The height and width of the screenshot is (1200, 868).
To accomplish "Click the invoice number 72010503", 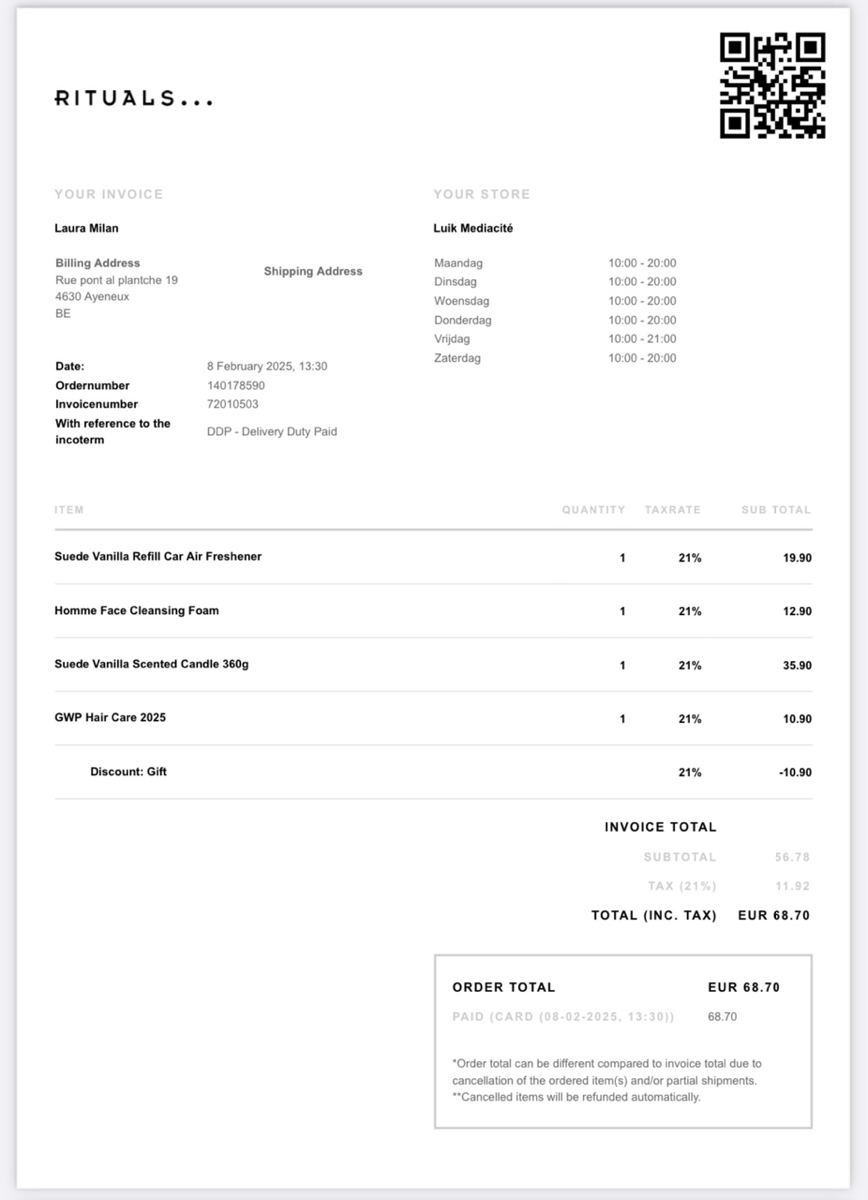I will [x=232, y=404].
